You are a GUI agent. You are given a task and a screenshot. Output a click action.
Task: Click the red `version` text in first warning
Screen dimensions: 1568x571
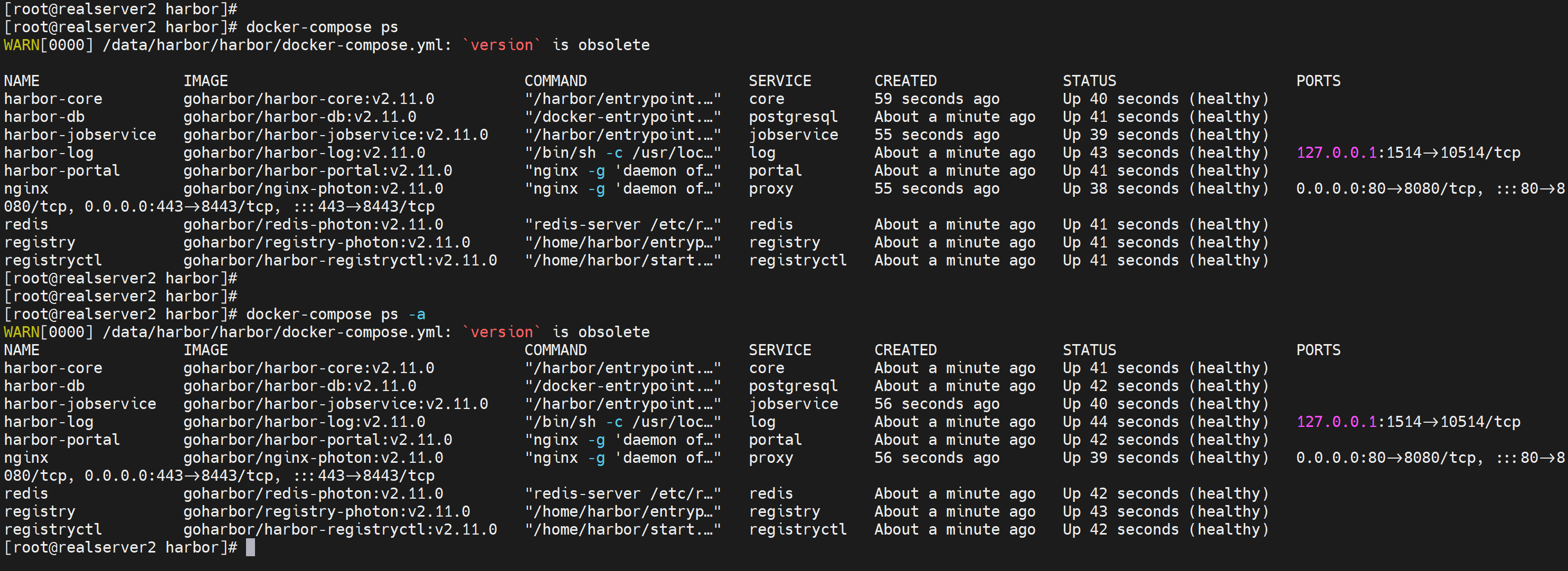[502, 45]
